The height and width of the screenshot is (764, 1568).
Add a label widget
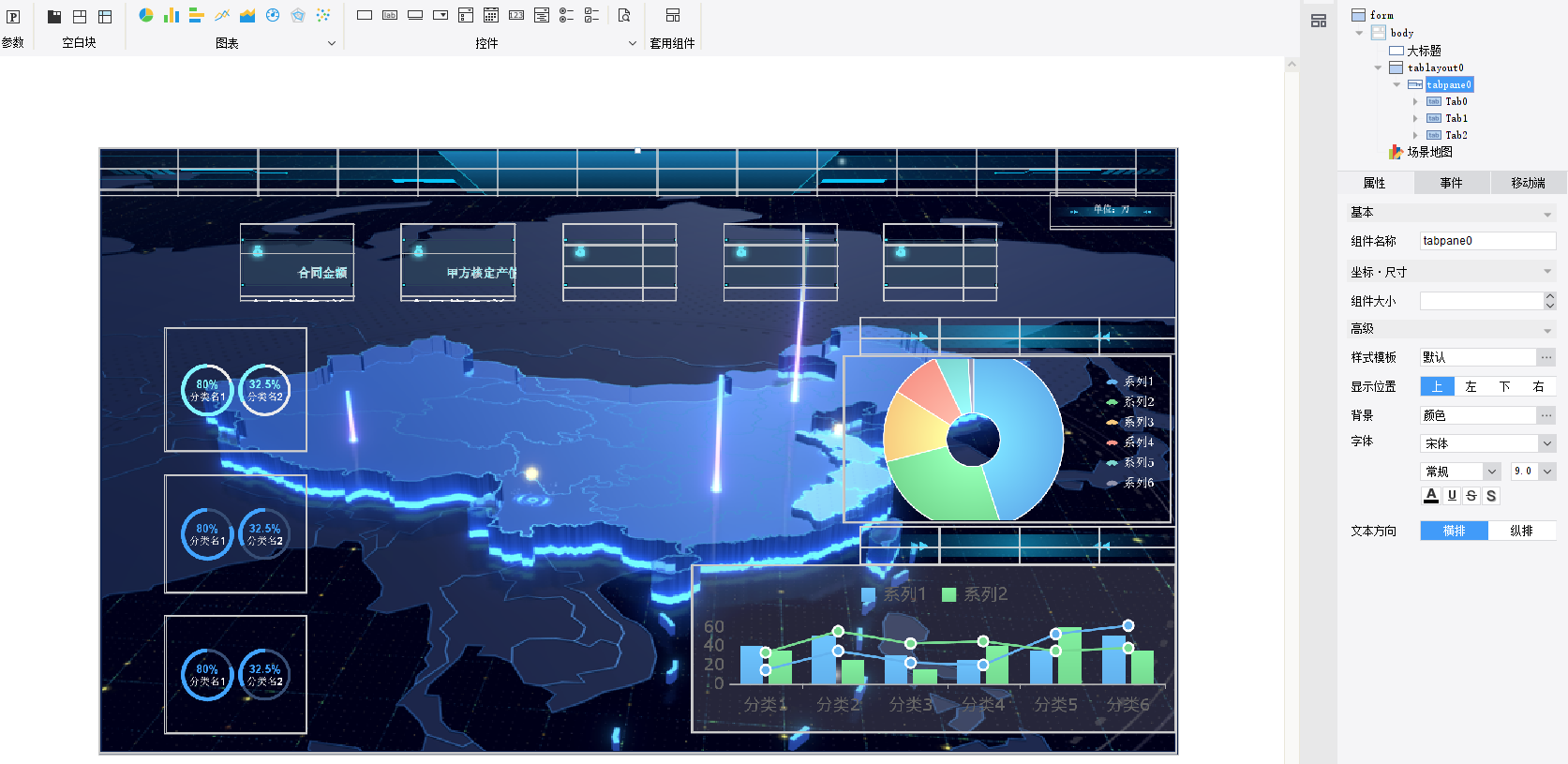390,15
